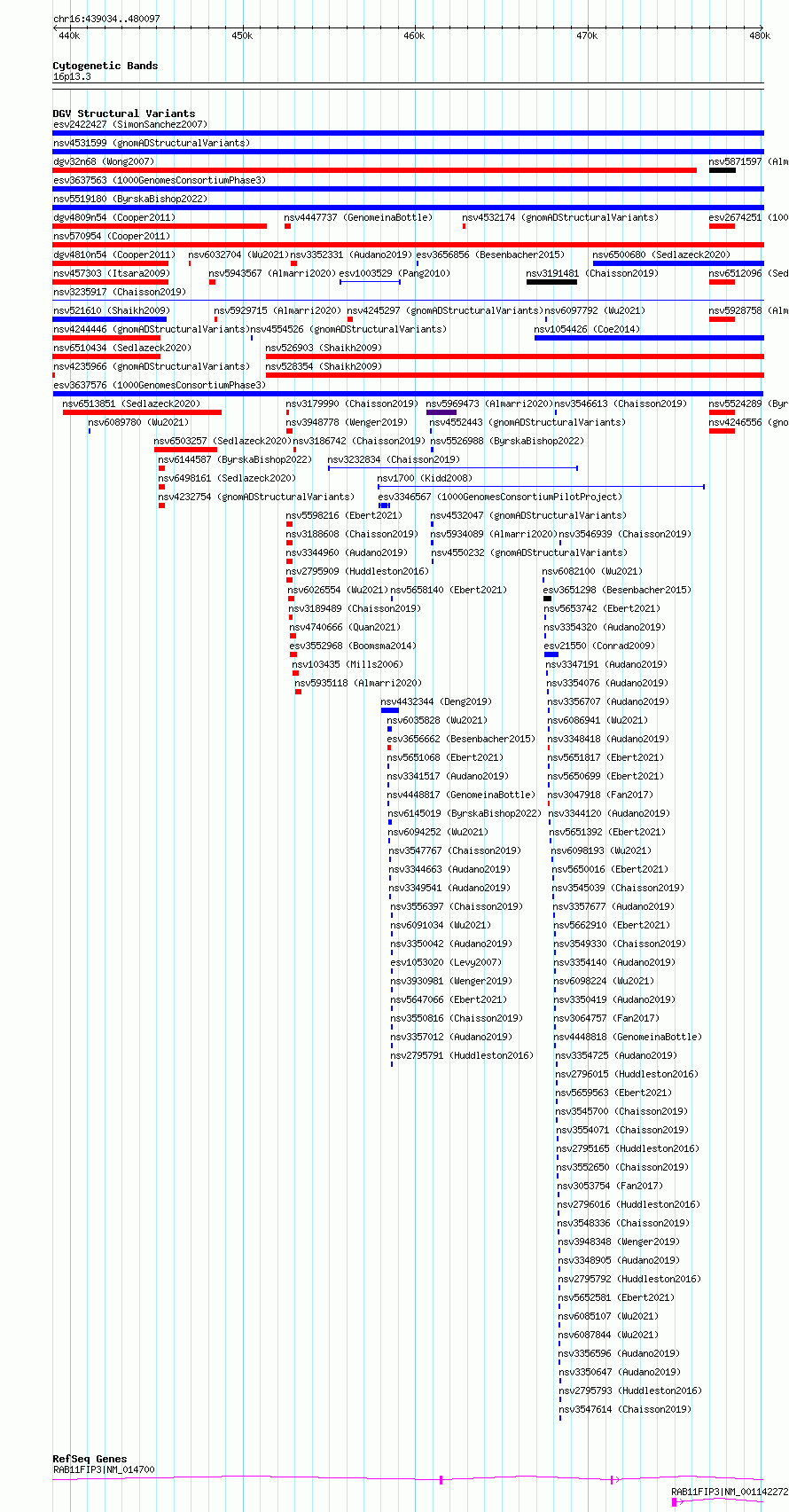The image size is (789, 1512).
Task: Click the 470k ruler position marker
Action: pos(587,36)
